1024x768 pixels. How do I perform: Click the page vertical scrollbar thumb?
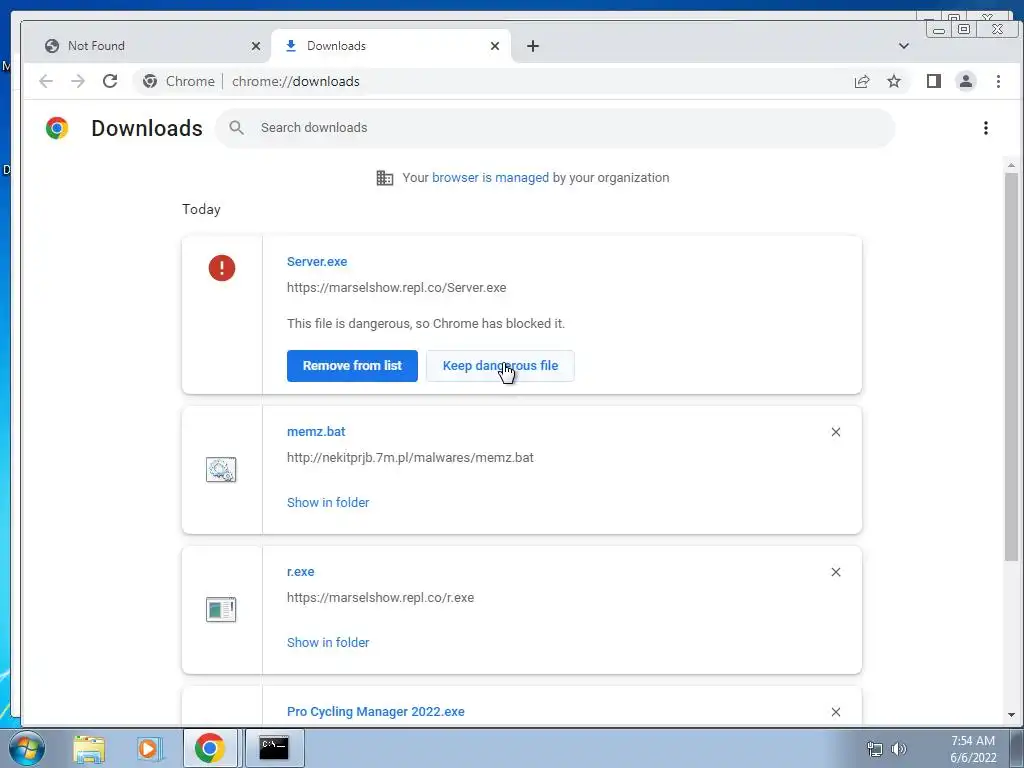1012,367
